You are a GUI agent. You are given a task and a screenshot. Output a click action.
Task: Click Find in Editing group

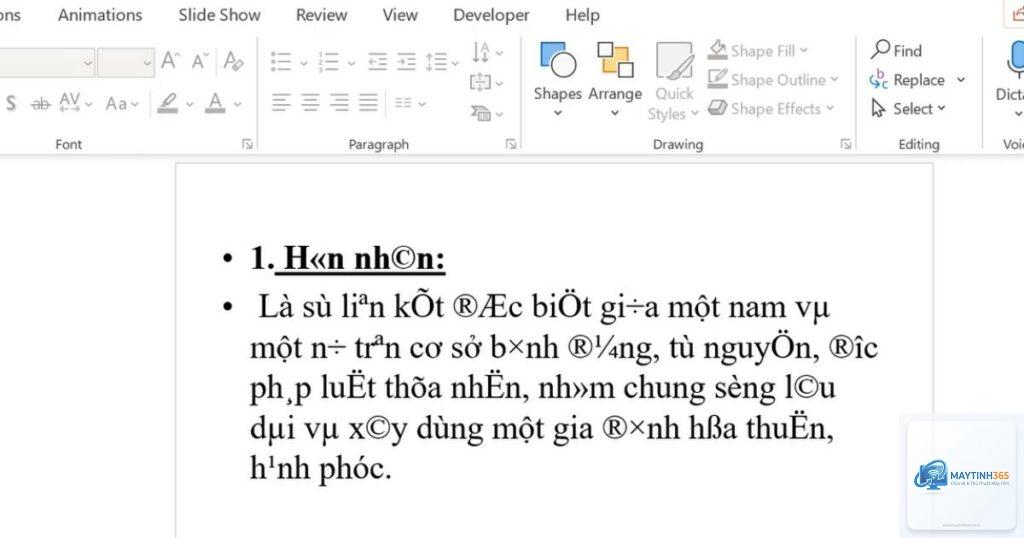(x=897, y=50)
